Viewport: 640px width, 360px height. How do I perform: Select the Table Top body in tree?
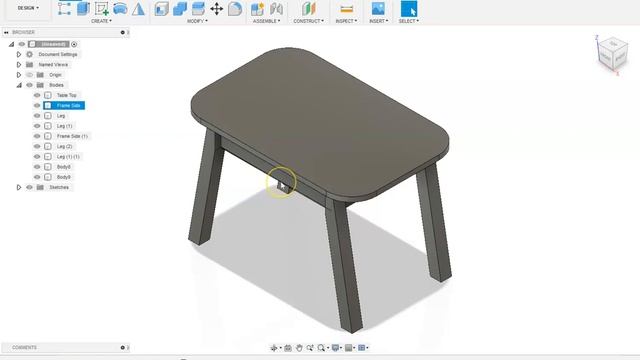pos(67,95)
